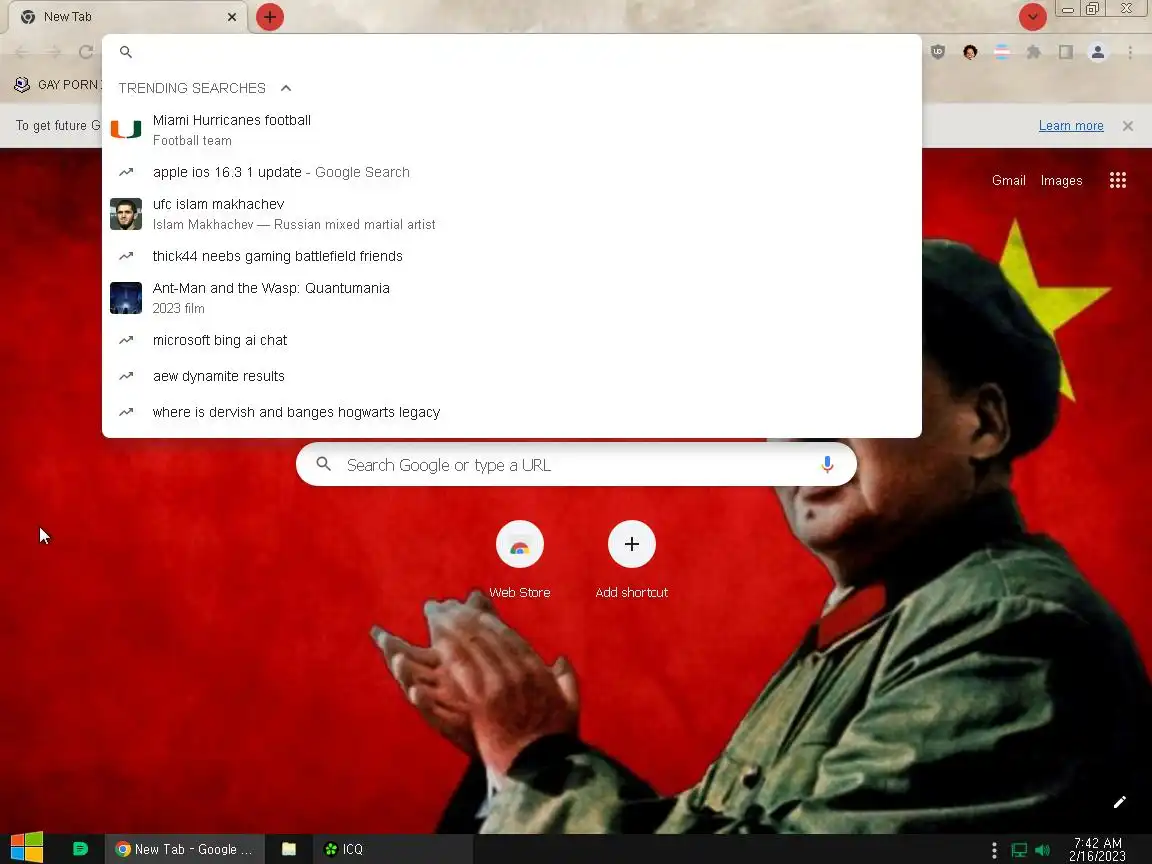Screen dimensions: 1152x864
Task: Open the Extensions puzzle piece menu
Action: coord(1034,52)
